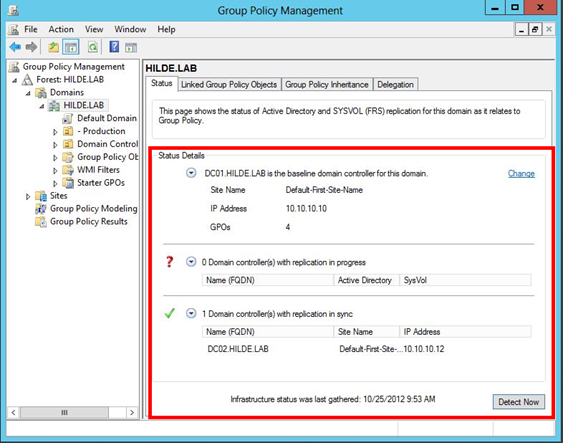
Task: Click the SysVol column header
Action: point(465,280)
